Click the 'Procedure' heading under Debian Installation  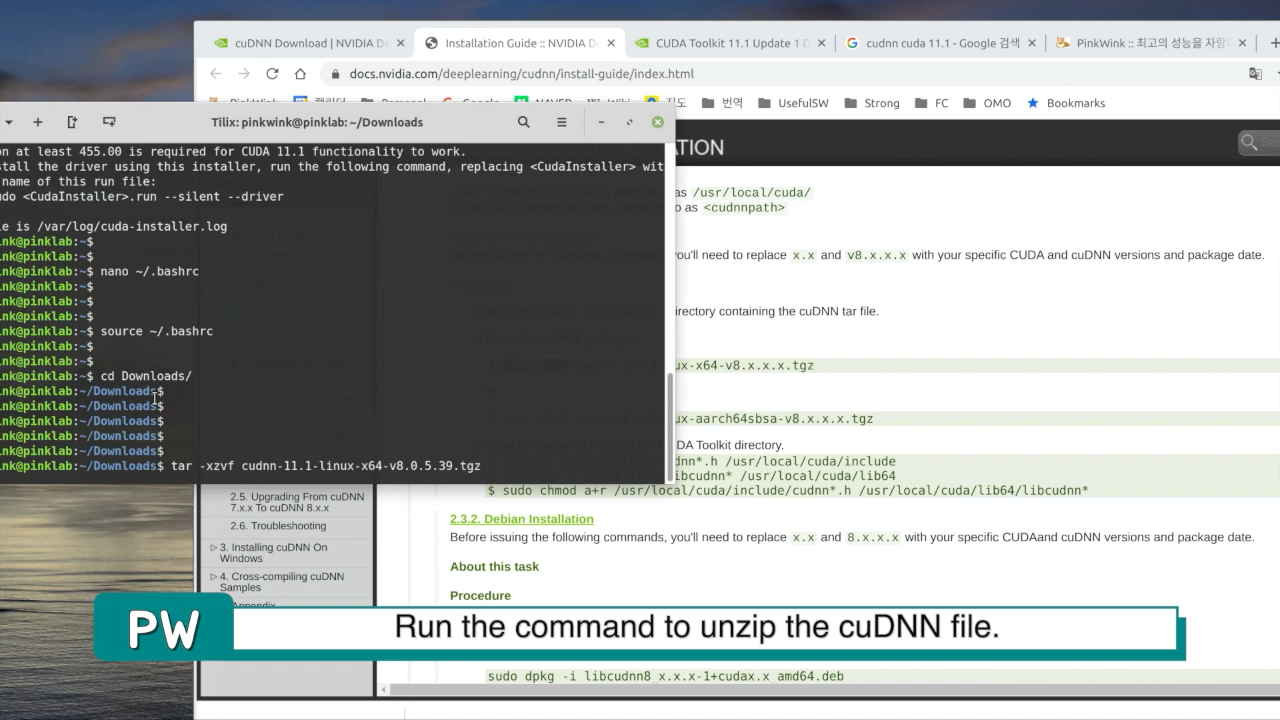(x=480, y=596)
